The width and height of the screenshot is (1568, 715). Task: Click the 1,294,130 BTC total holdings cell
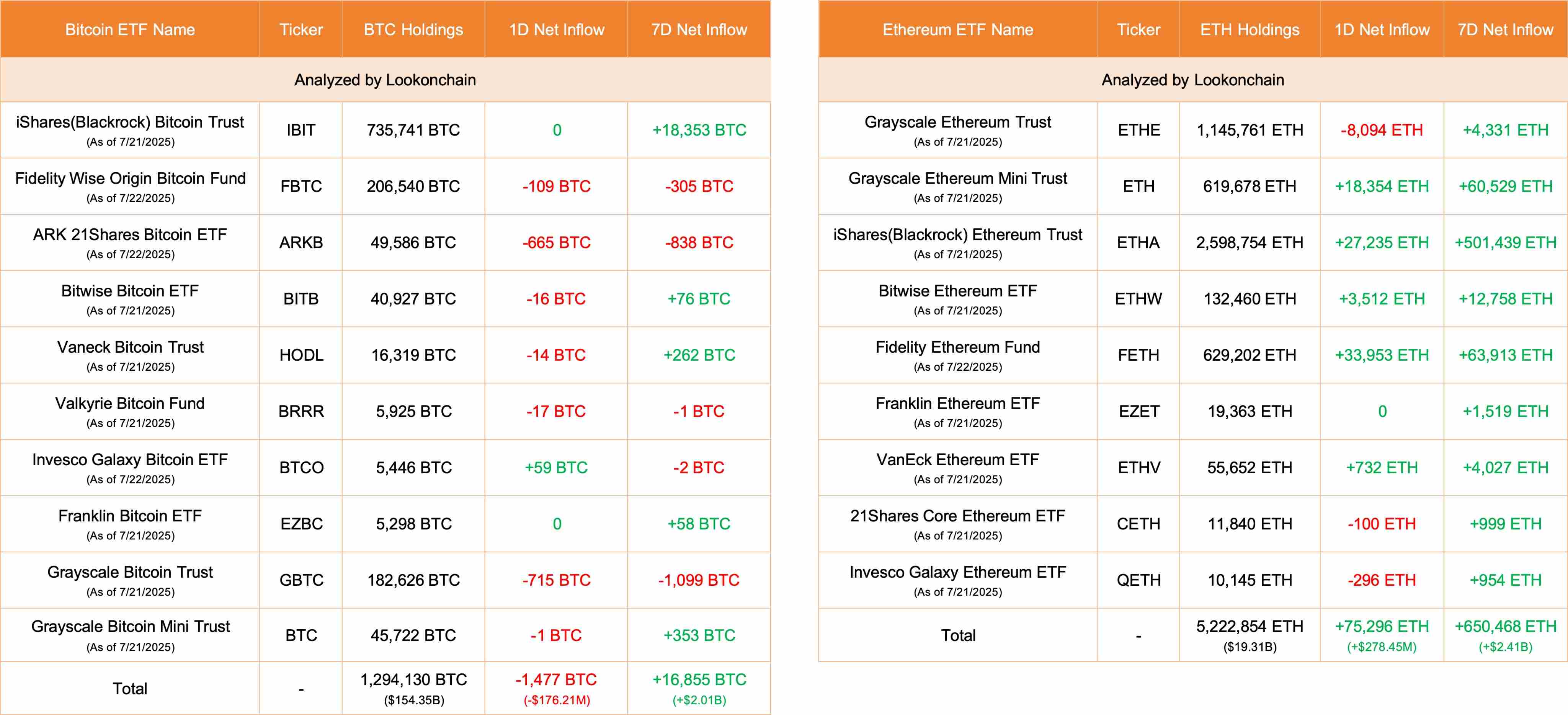tap(413, 687)
